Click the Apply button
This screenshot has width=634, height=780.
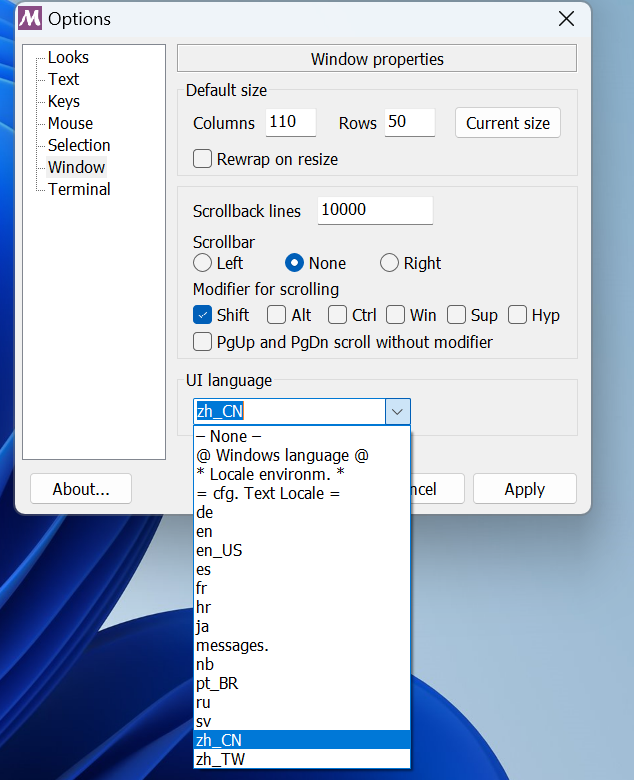(x=525, y=489)
